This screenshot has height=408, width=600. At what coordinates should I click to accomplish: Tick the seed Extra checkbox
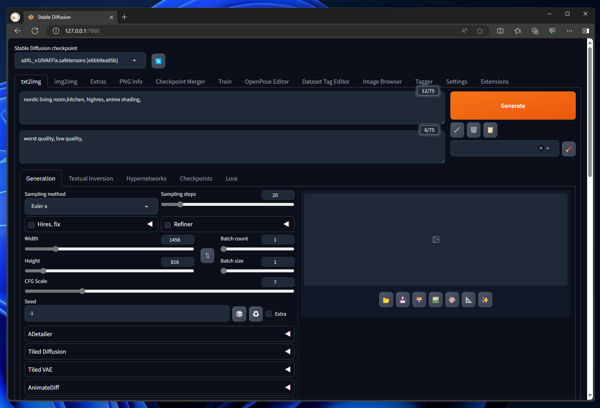[269, 314]
